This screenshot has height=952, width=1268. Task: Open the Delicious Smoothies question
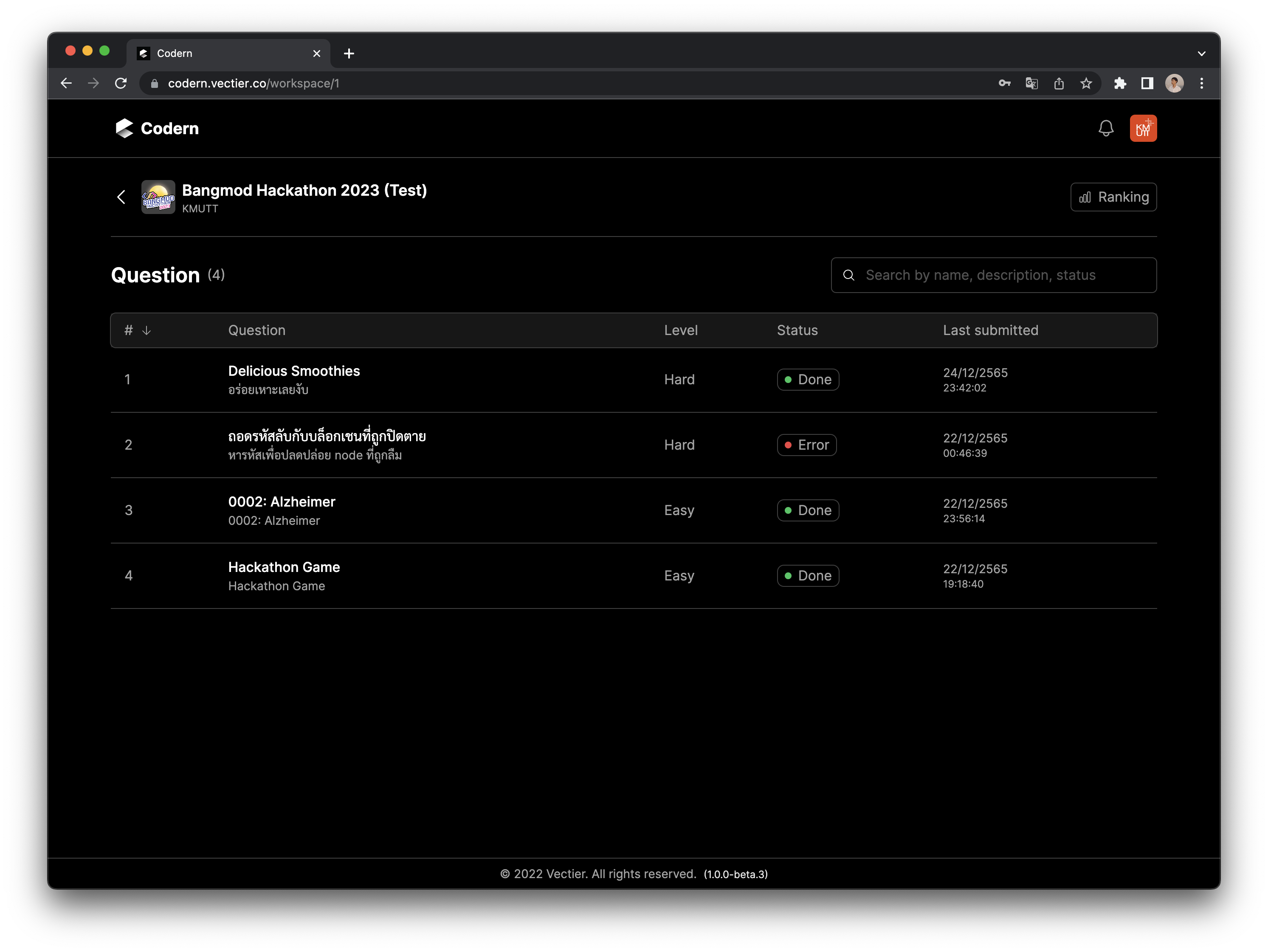click(x=293, y=371)
